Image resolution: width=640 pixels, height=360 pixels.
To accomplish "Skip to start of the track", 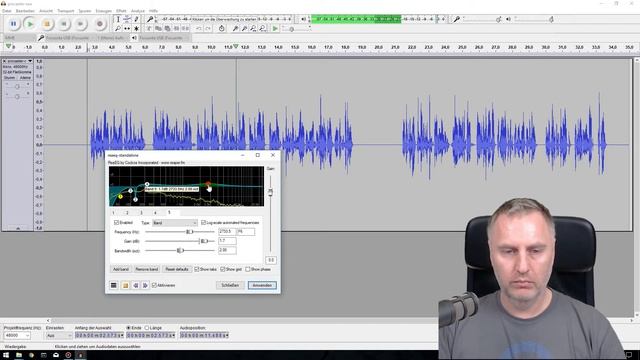I will pyautogui.click(x=64, y=24).
